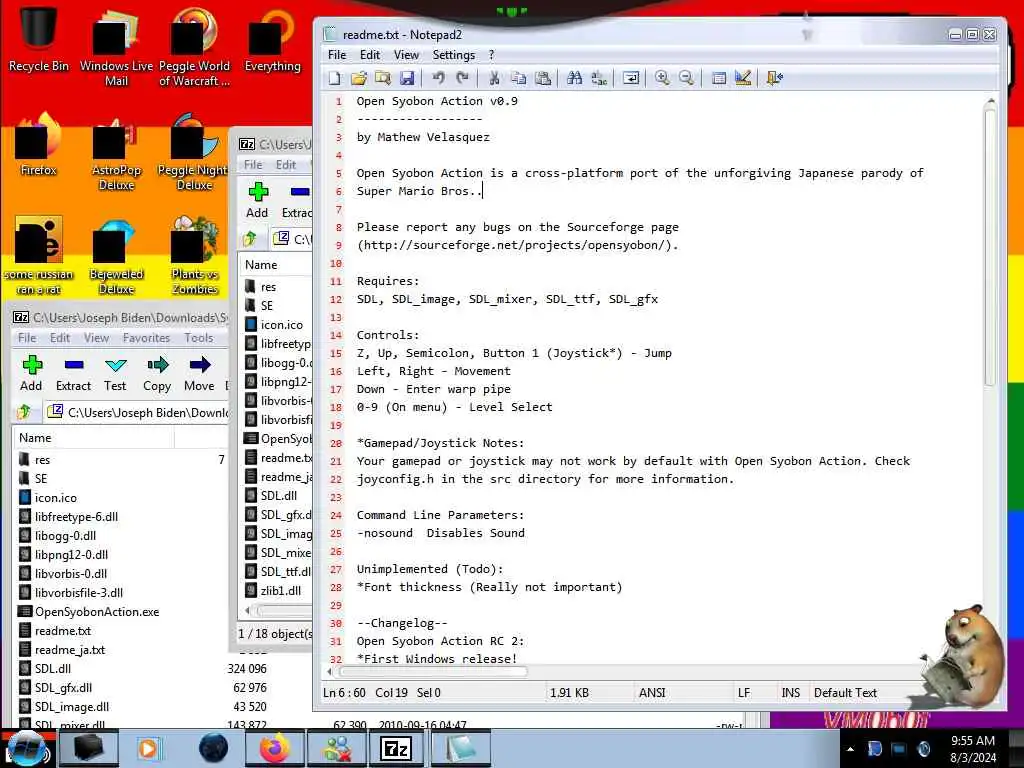Screen dimensions: 1024x768
Task: Click Default Text scheme in Notepad2 status bar
Action: tap(845, 693)
